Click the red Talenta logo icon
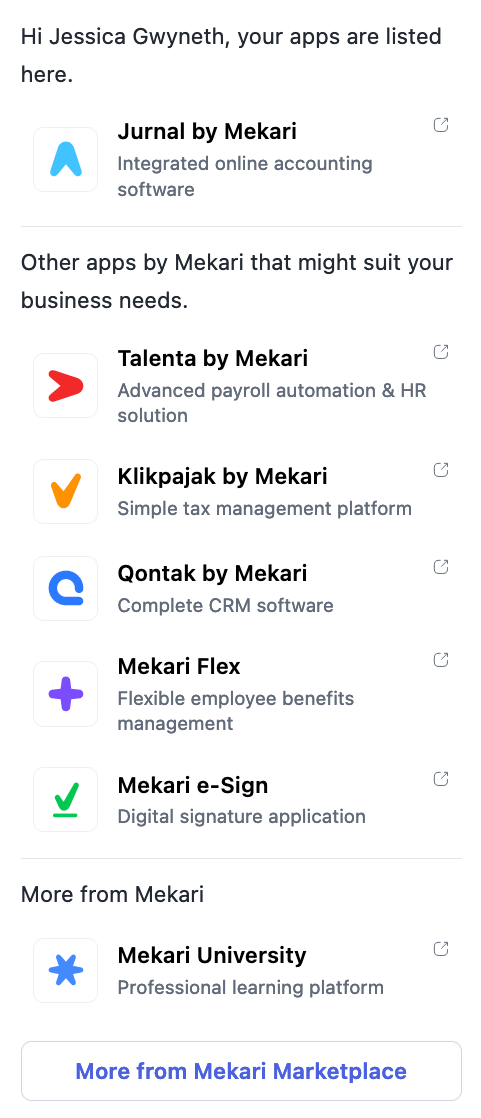 [x=66, y=386]
